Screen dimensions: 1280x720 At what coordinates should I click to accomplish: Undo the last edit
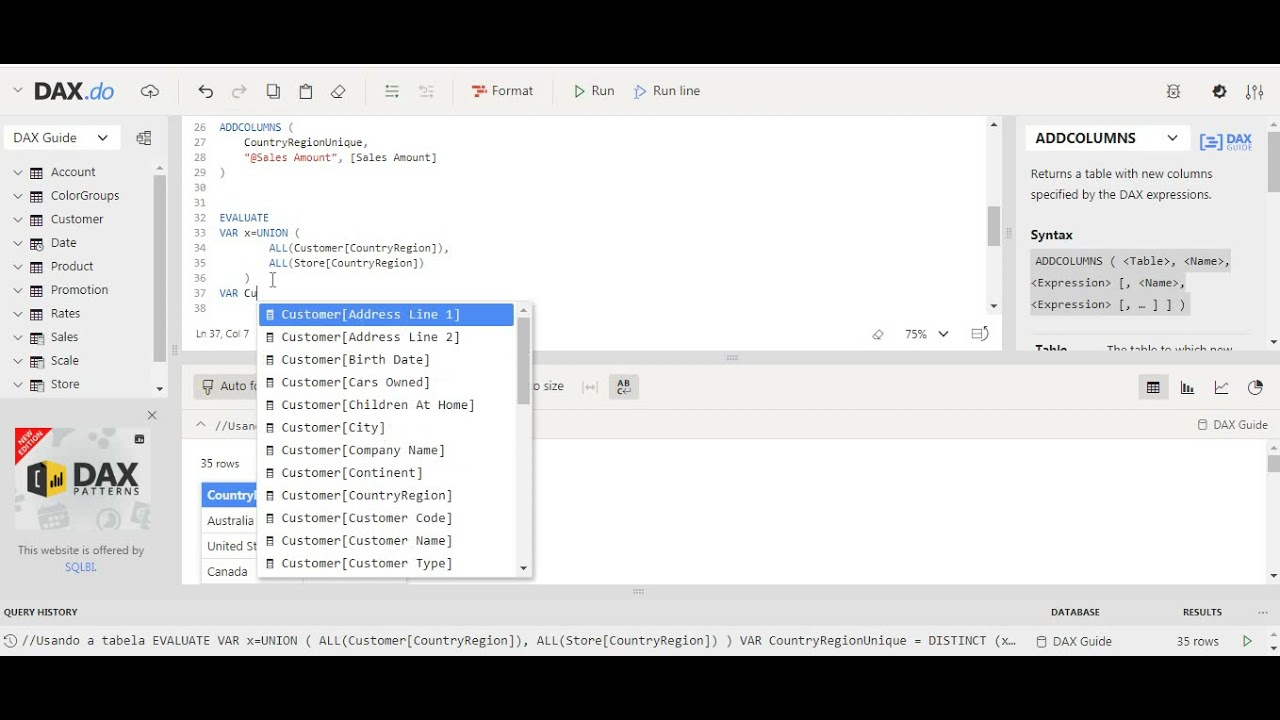pos(206,91)
